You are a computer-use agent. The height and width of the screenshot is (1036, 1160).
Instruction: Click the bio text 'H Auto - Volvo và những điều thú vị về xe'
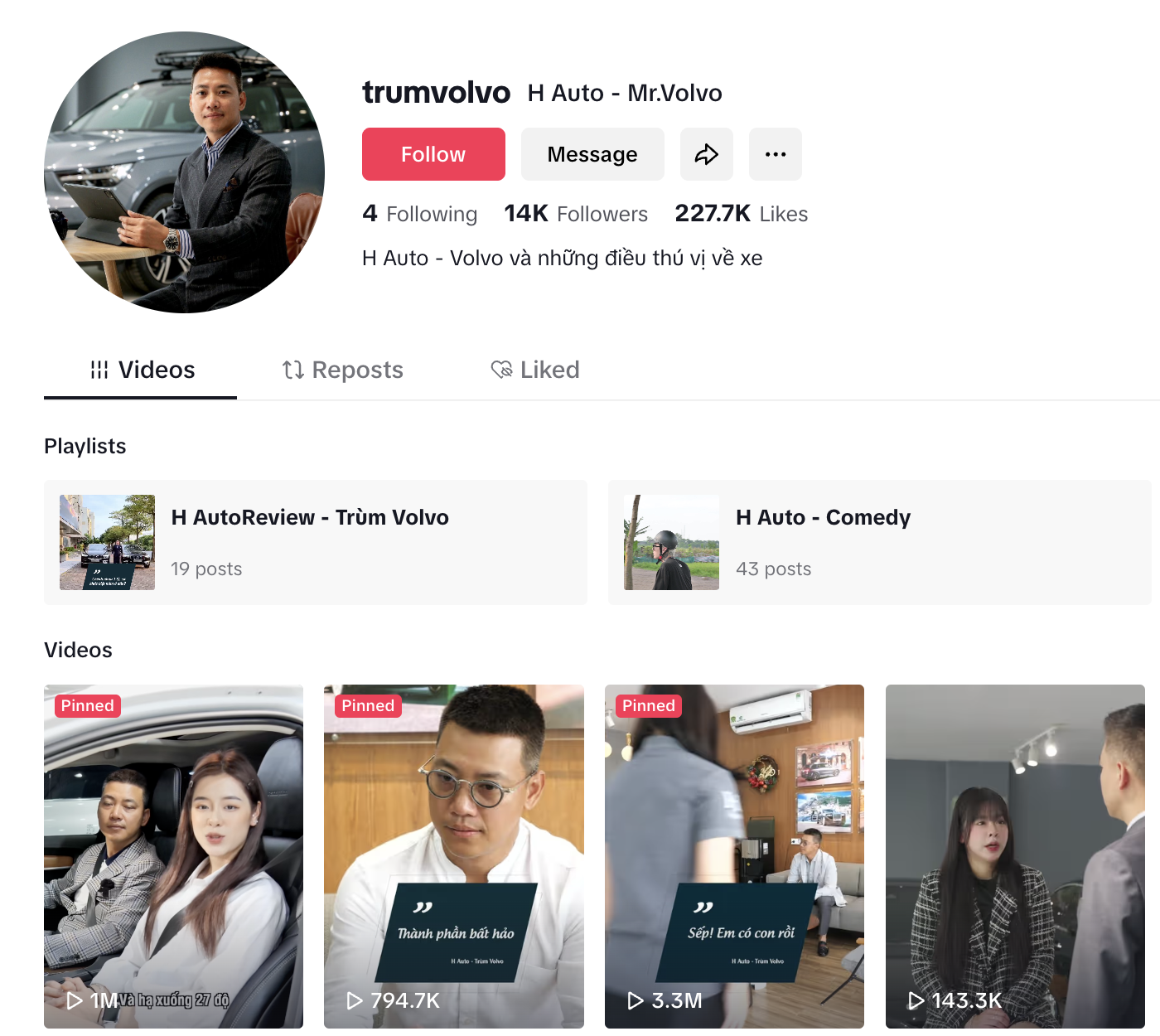pyautogui.click(x=562, y=258)
